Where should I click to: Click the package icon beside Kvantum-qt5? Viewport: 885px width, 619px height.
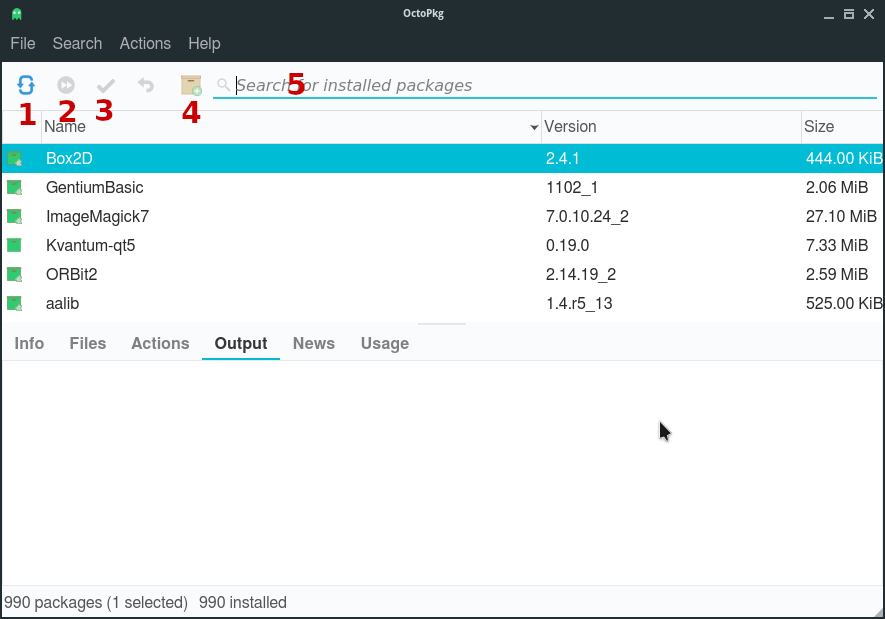[14, 245]
